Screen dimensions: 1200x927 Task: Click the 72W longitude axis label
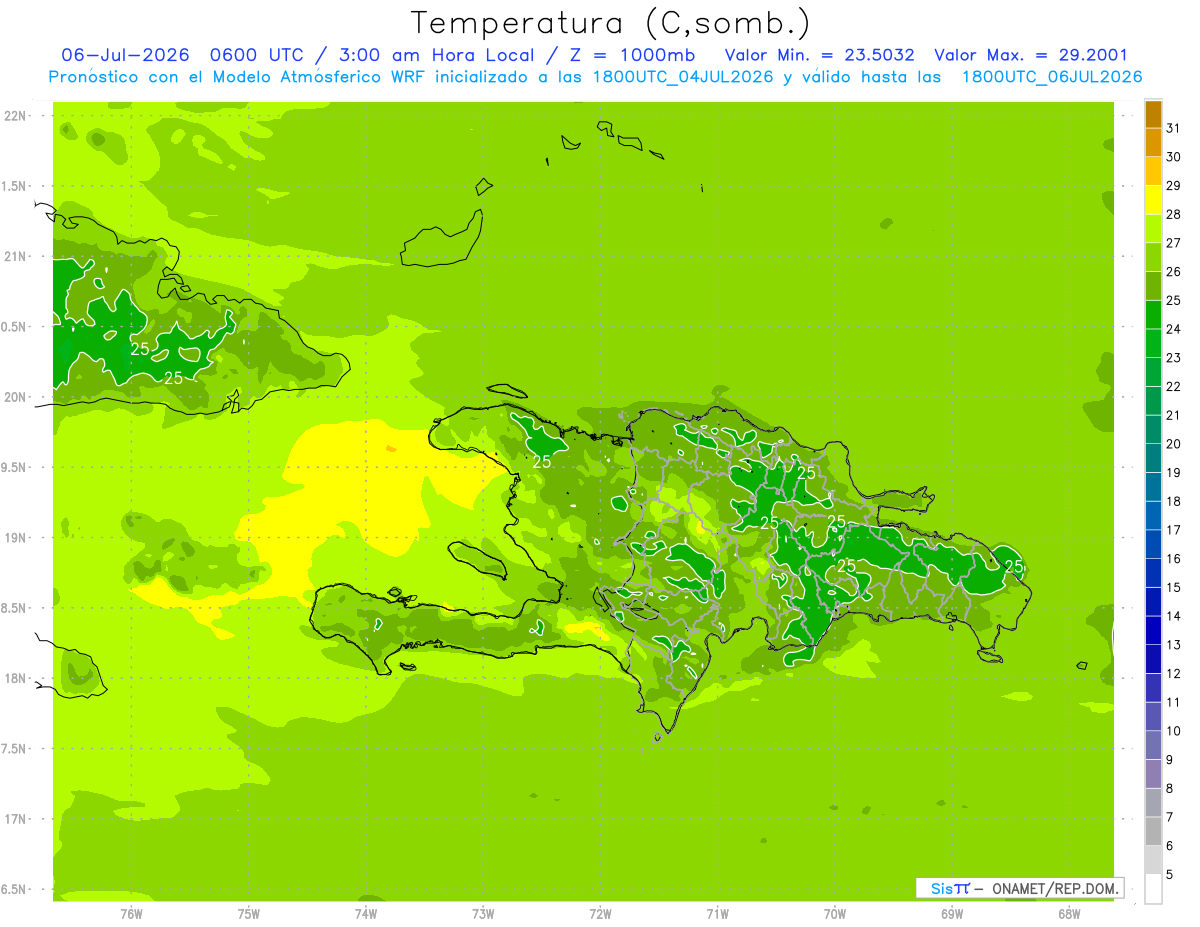click(x=600, y=914)
